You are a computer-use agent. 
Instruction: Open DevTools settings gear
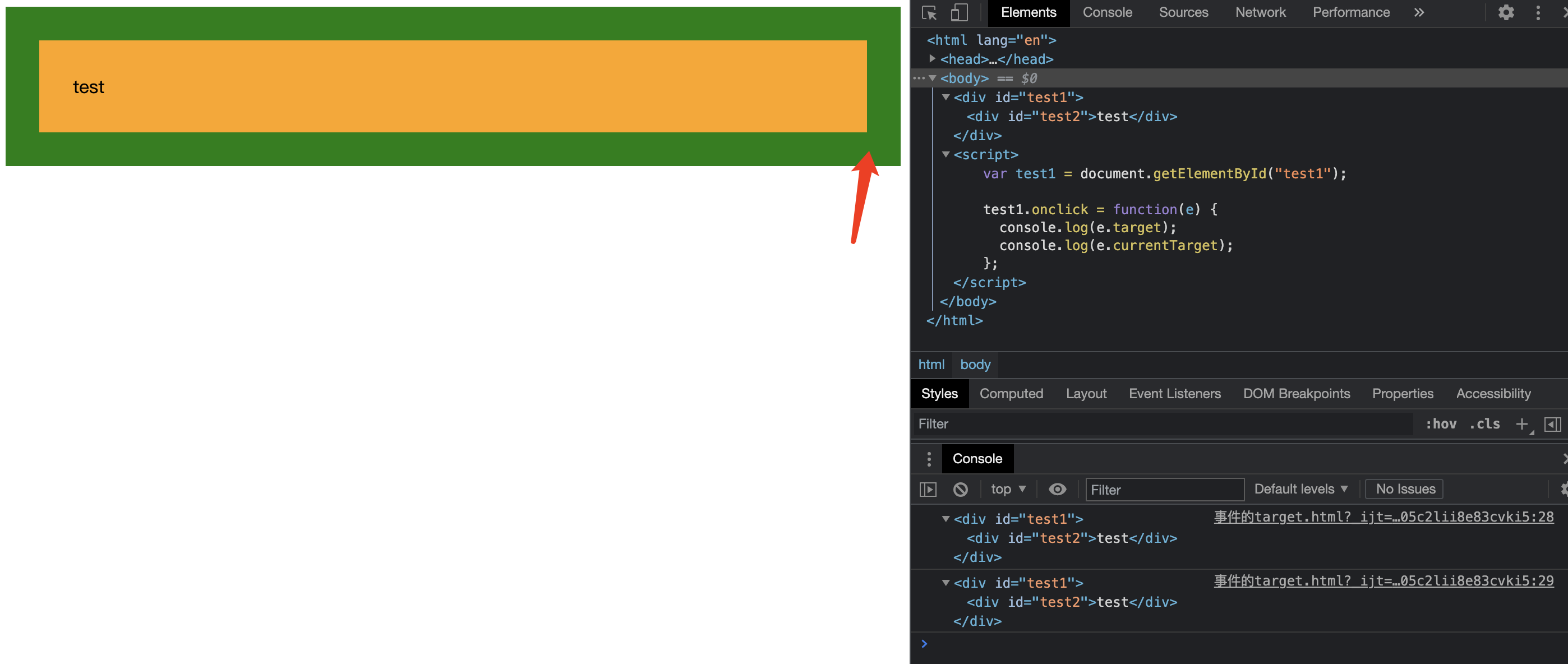pyautogui.click(x=1506, y=13)
